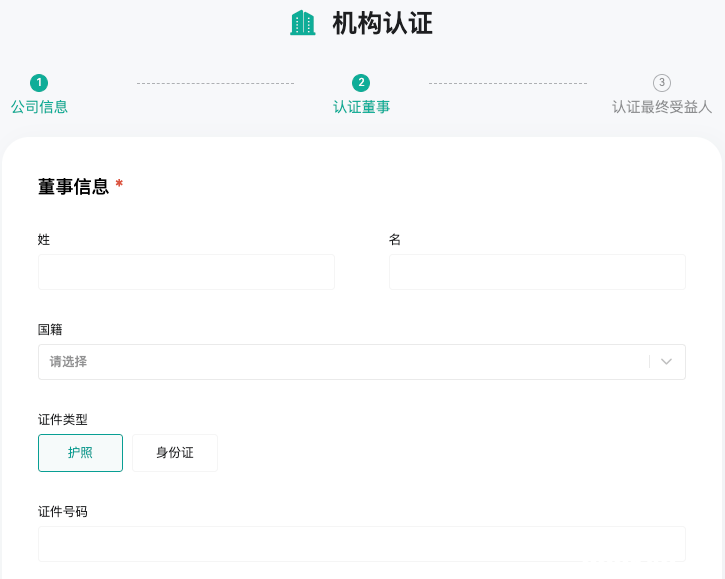Screen dimensions: 725x579
Task: Click the 国籍 field label
Action: coord(50,329)
